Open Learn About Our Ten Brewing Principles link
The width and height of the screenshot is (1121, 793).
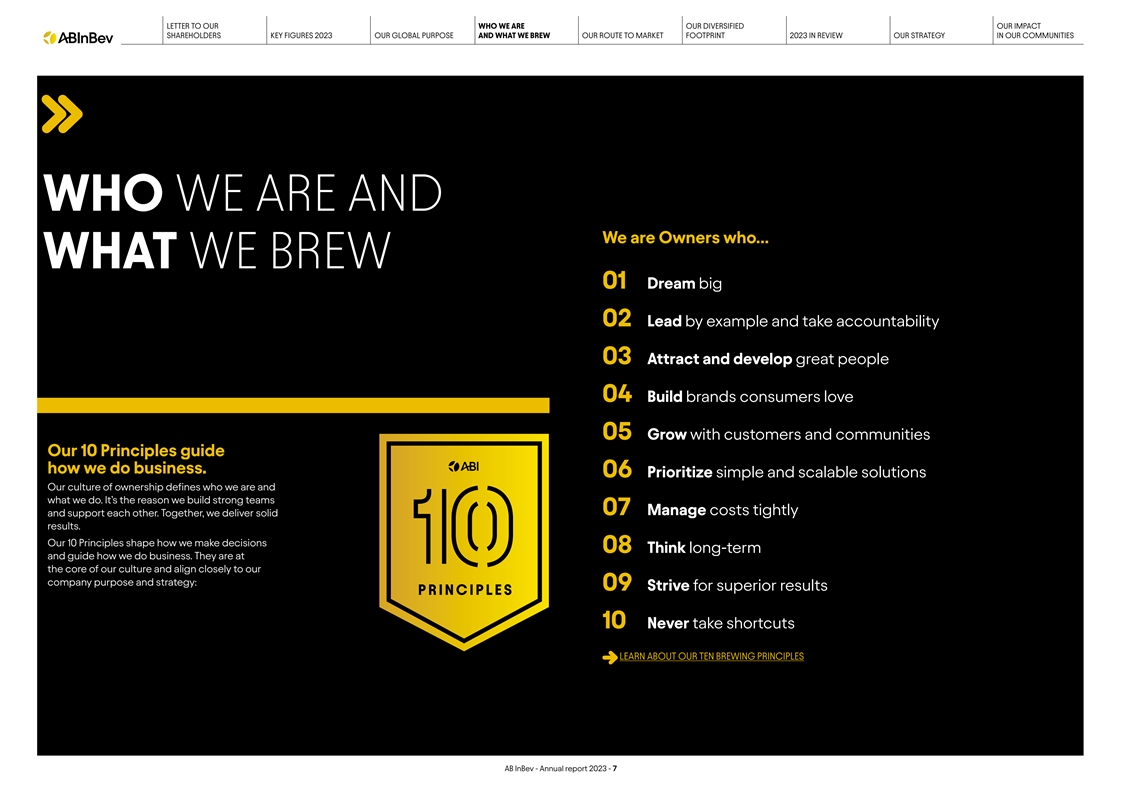(x=711, y=657)
